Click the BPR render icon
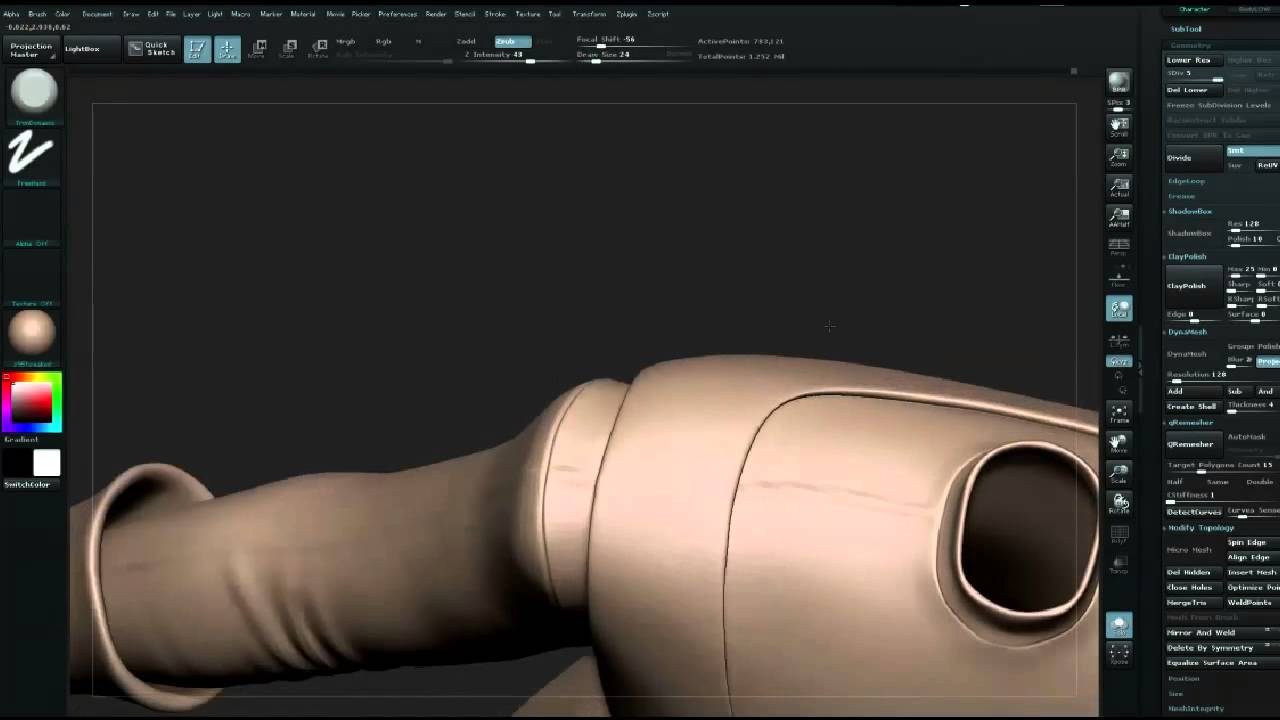1280x720 pixels. tap(1119, 84)
